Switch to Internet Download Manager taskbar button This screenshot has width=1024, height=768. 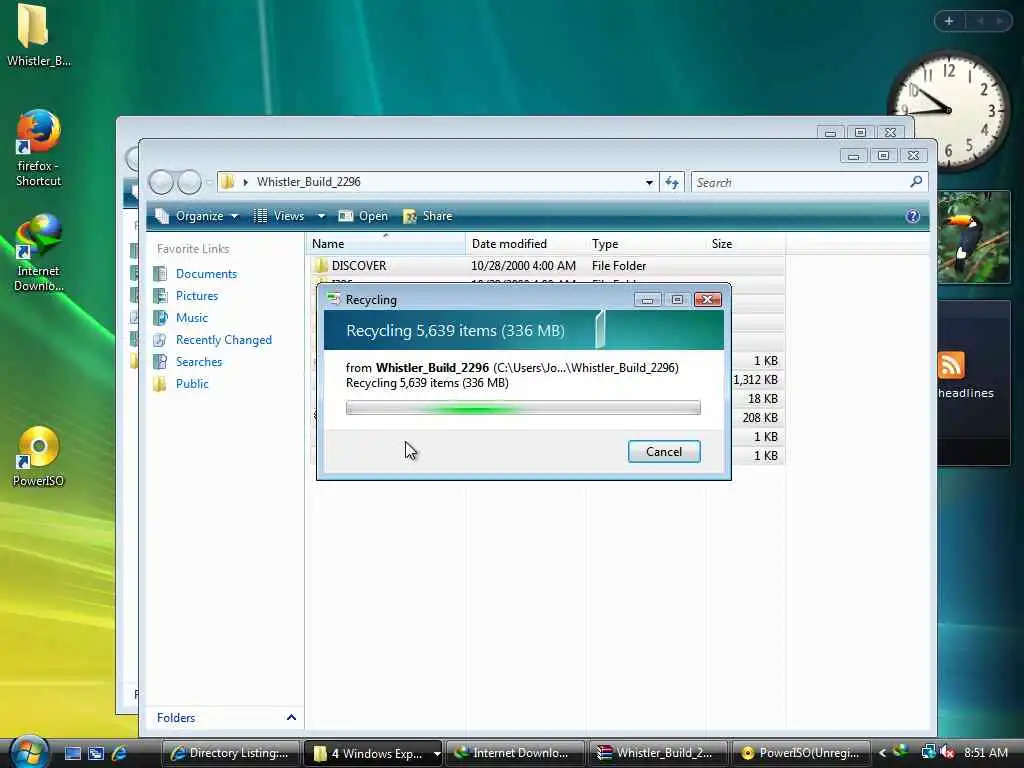pos(515,753)
